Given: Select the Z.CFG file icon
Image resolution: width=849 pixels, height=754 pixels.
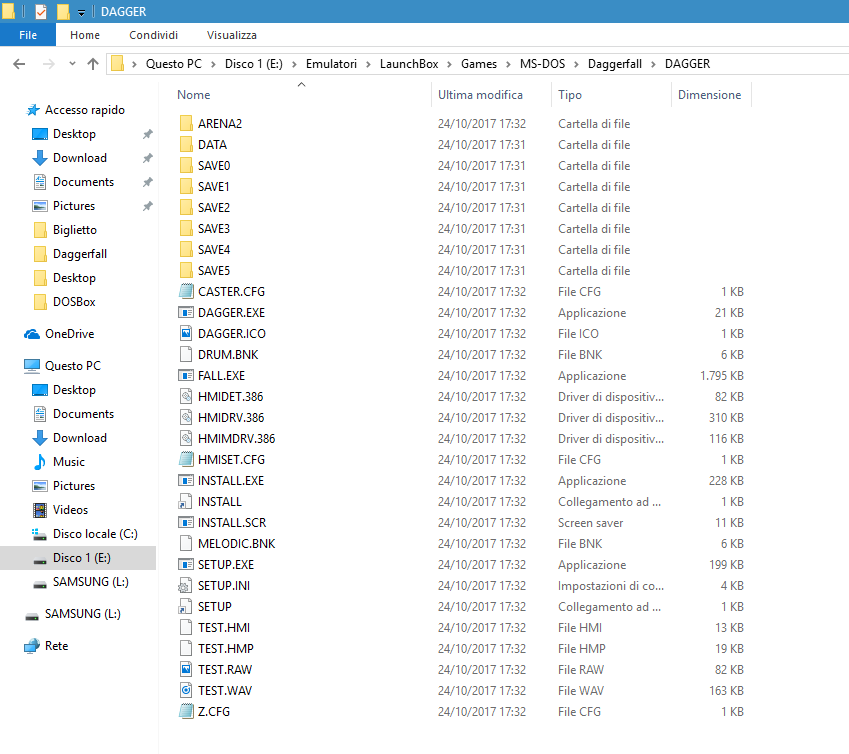Looking at the screenshot, I should [186, 711].
